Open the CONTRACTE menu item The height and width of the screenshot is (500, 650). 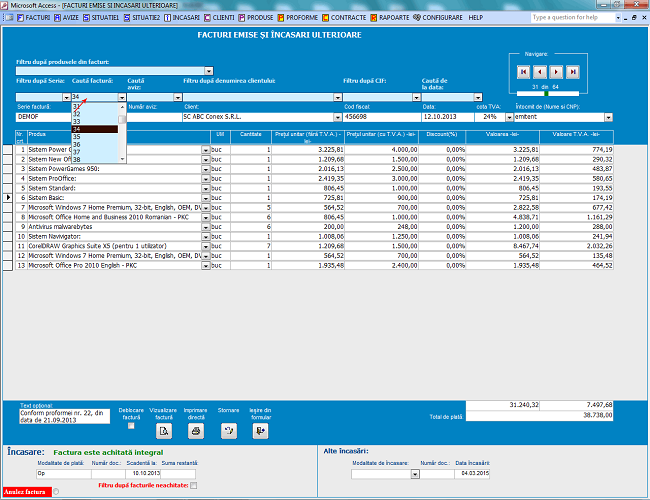(344, 17)
